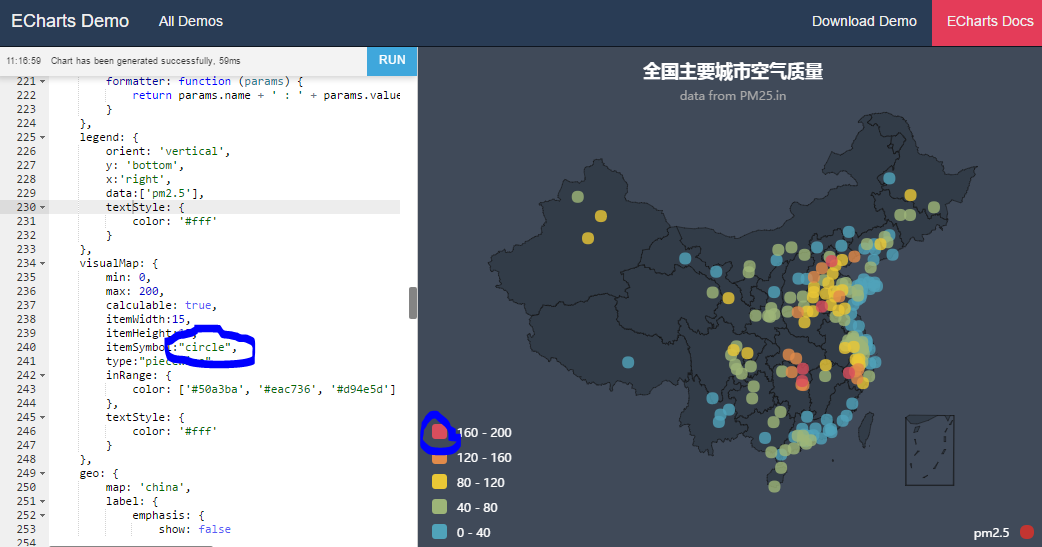Toggle the 80 - 120 yellow legend piece

[439, 482]
